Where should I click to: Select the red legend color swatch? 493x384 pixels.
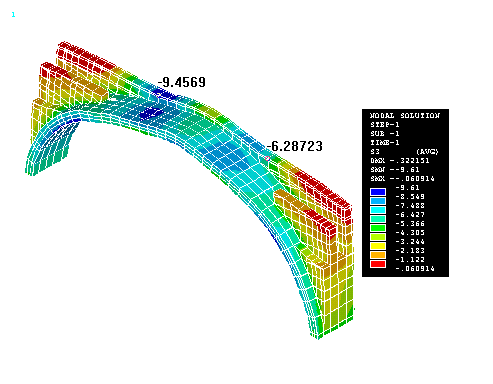click(x=378, y=264)
